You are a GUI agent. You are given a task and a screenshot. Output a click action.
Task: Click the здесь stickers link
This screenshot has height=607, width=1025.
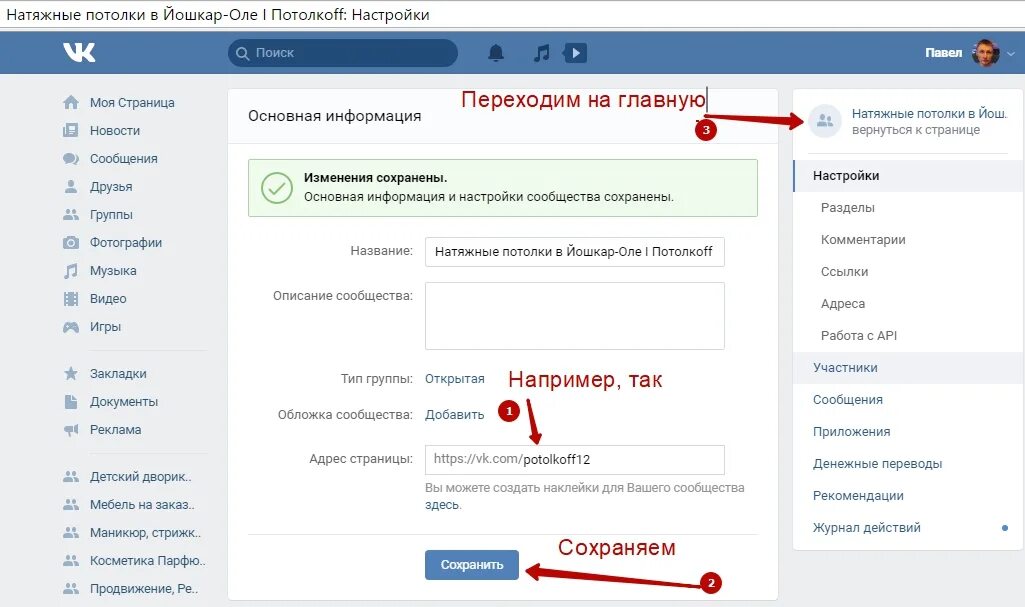(x=443, y=505)
